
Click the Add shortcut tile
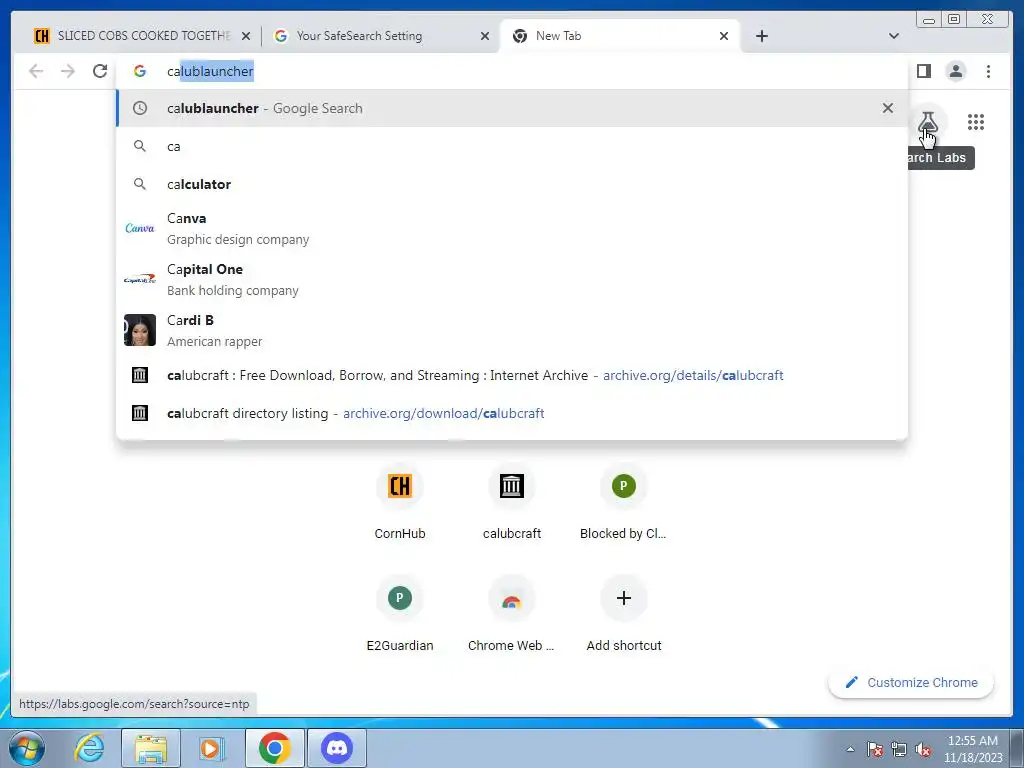tap(624, 614)
